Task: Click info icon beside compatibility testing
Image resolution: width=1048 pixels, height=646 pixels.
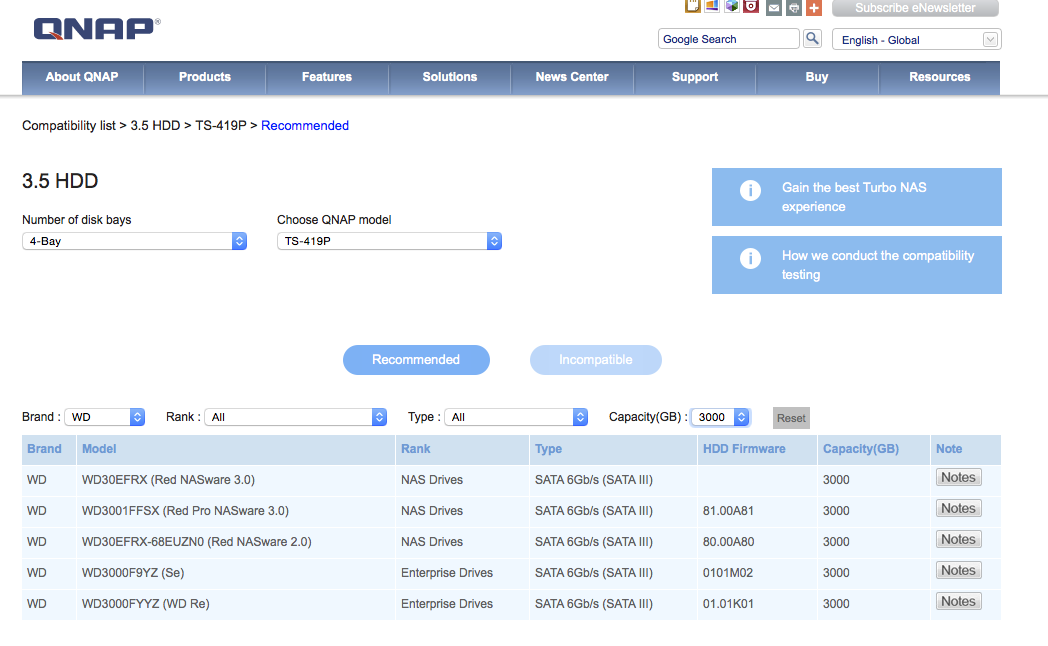Action: click(x=750, y=258)
